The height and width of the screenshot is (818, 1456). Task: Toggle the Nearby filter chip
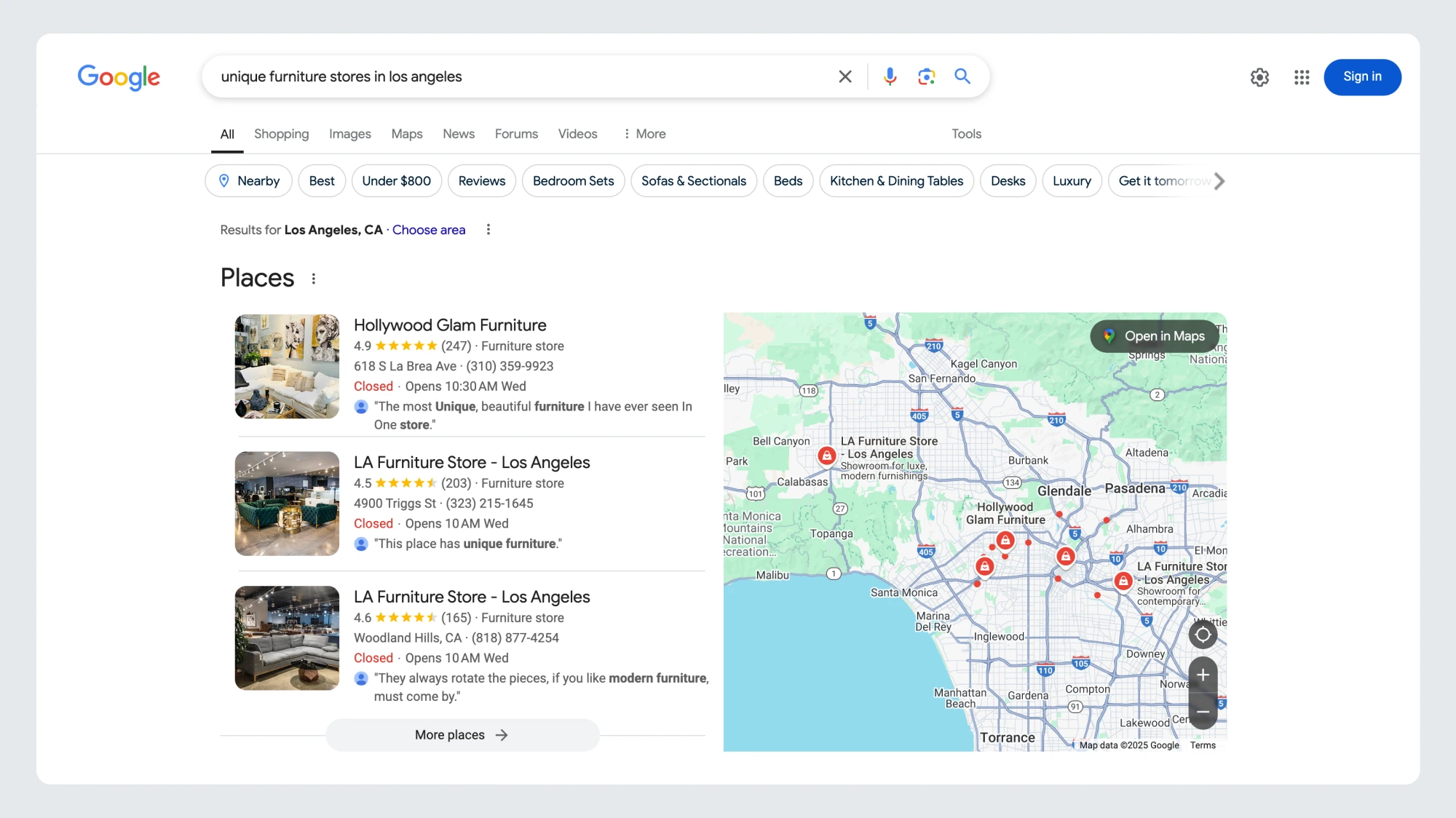[x=249, y=181]
